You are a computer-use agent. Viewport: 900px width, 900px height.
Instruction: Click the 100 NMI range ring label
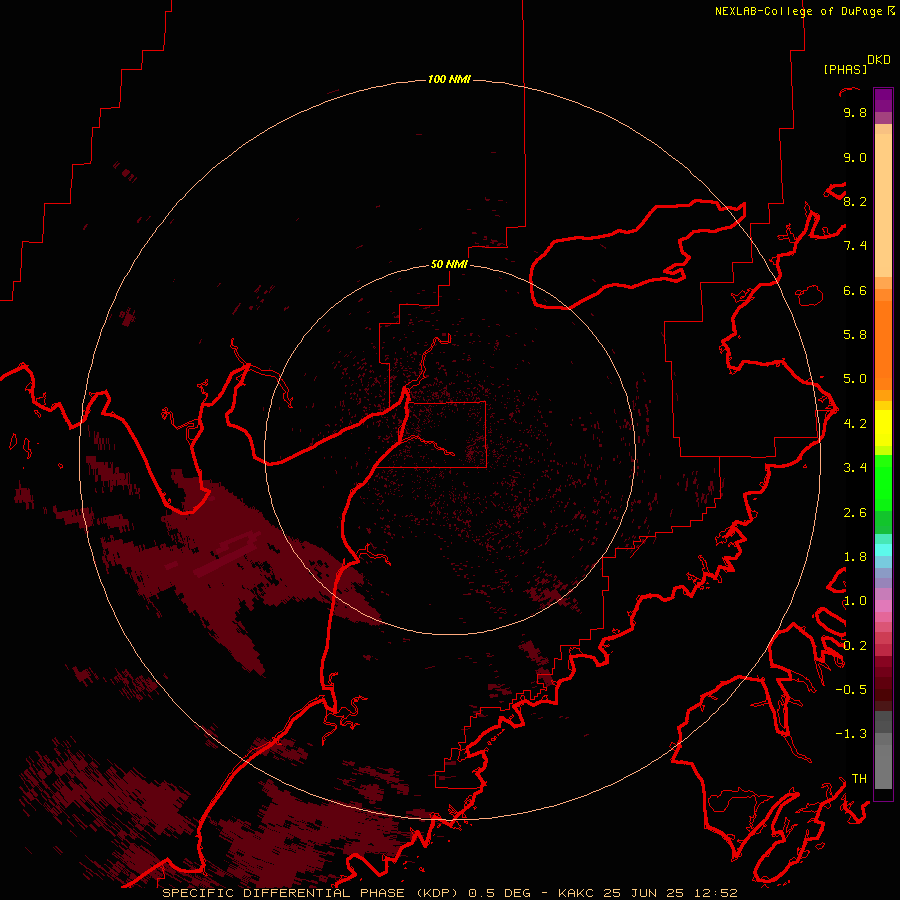449,79
